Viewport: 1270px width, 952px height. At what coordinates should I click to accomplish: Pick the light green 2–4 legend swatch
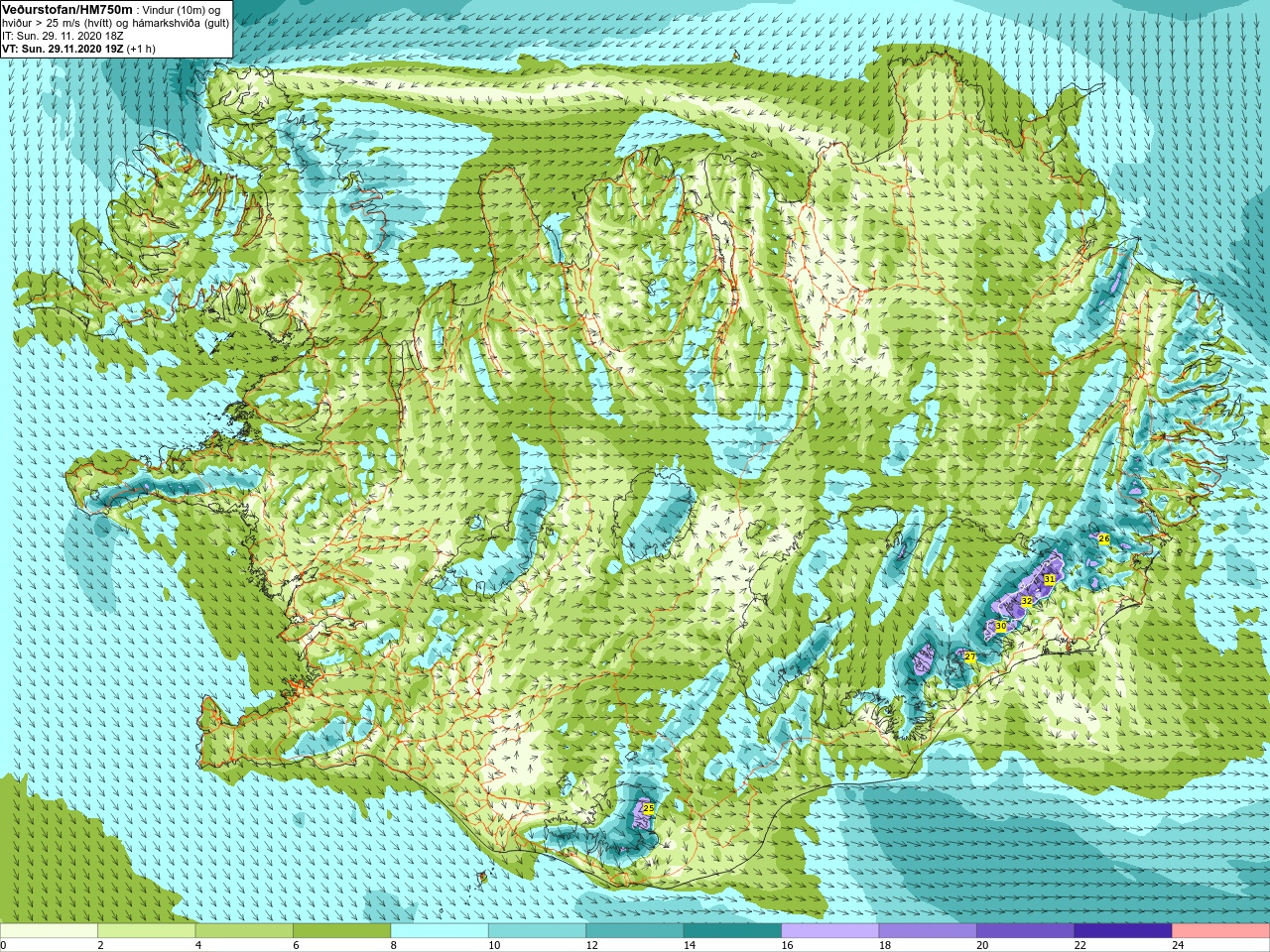coord(147,931)
